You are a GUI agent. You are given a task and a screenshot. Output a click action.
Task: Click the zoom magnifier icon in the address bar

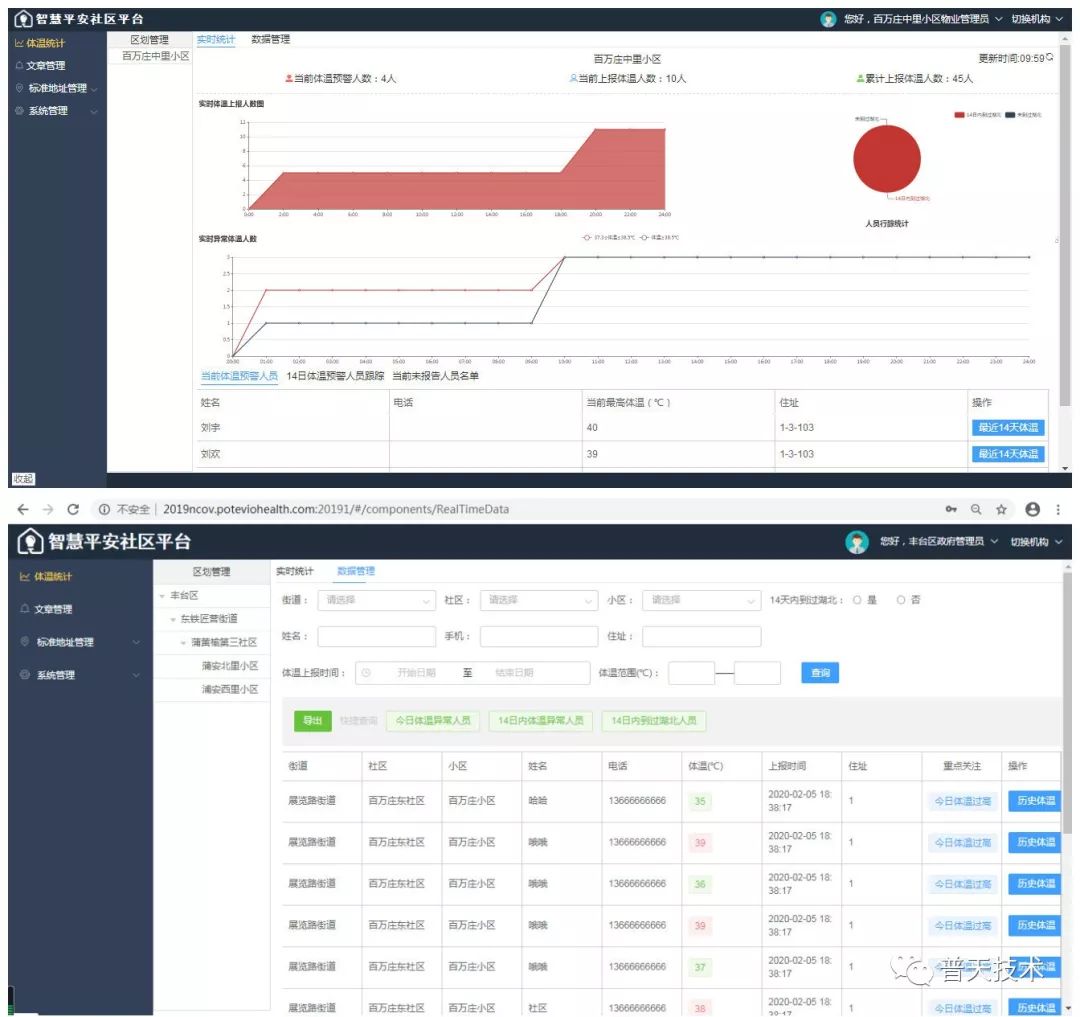point(976,509)
